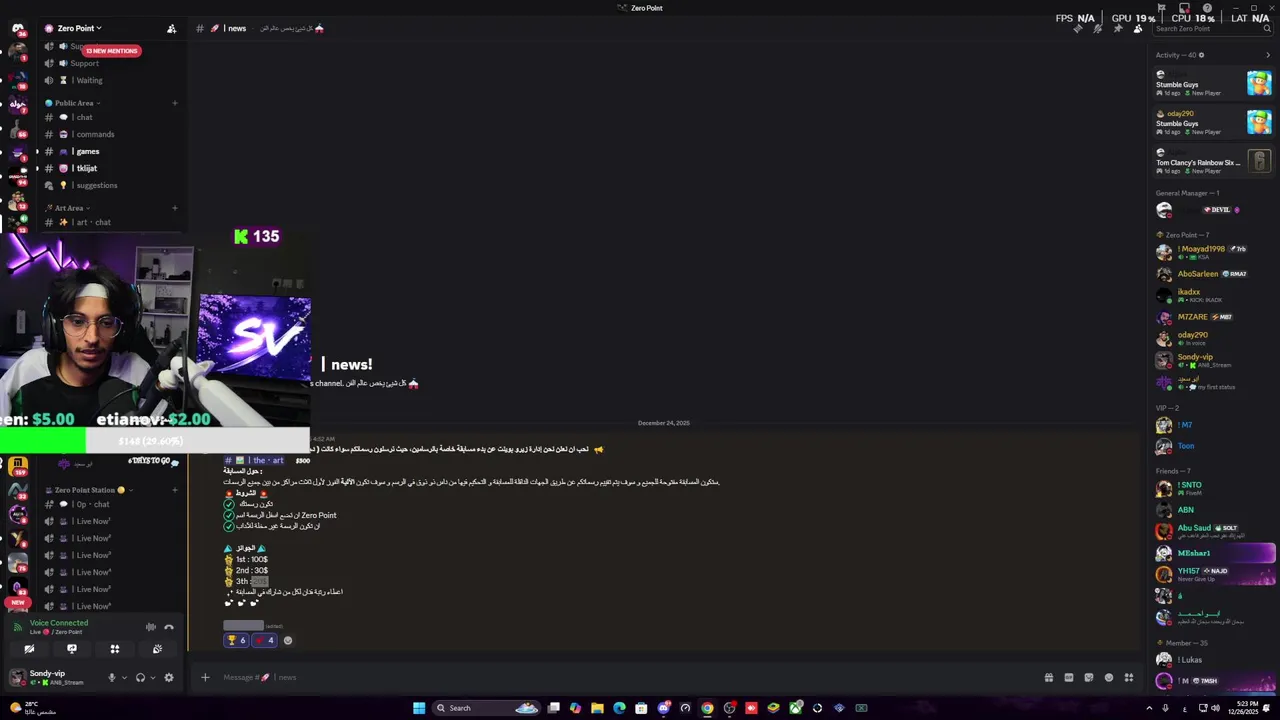The width and height of the screenshot is (1280, 720).
Task: Add channel to Zero Point Station
Action: 174,490
